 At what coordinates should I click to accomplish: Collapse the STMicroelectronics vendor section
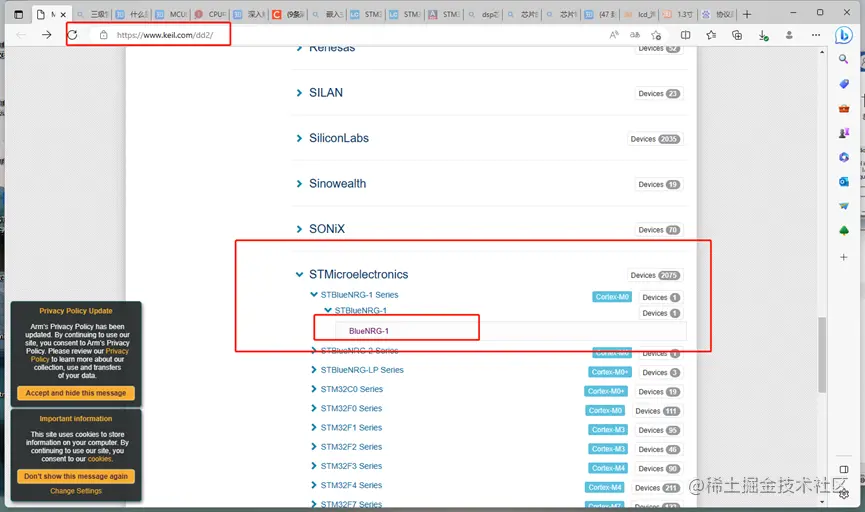299,274
